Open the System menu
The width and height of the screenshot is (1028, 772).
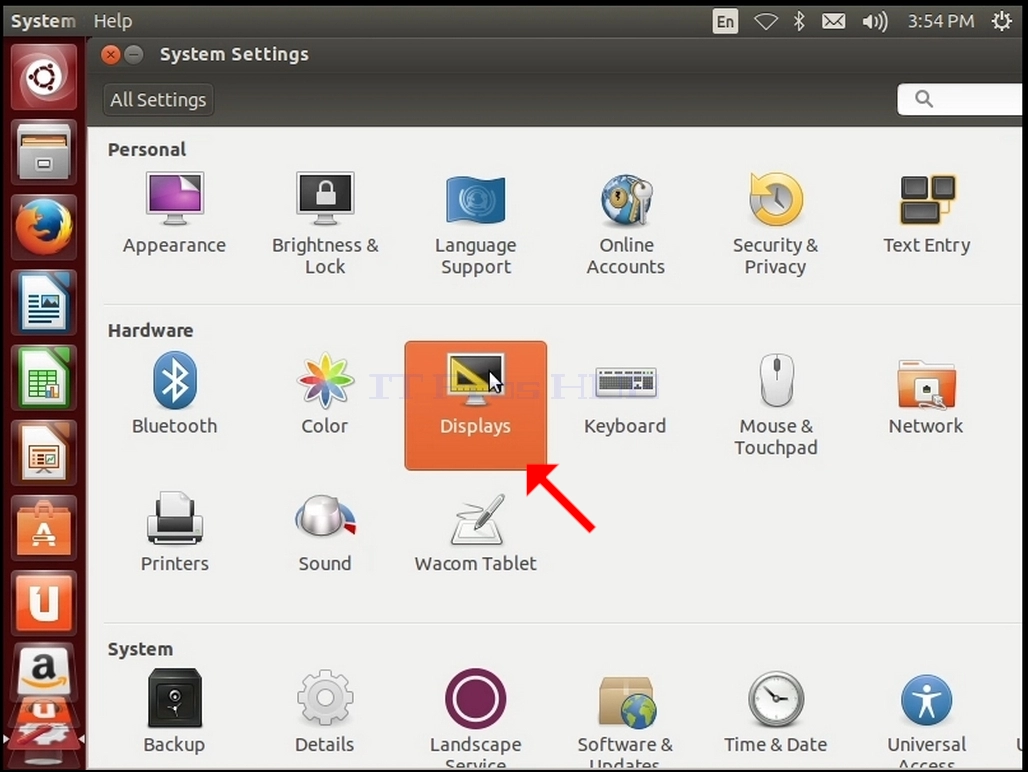[43, 21]
